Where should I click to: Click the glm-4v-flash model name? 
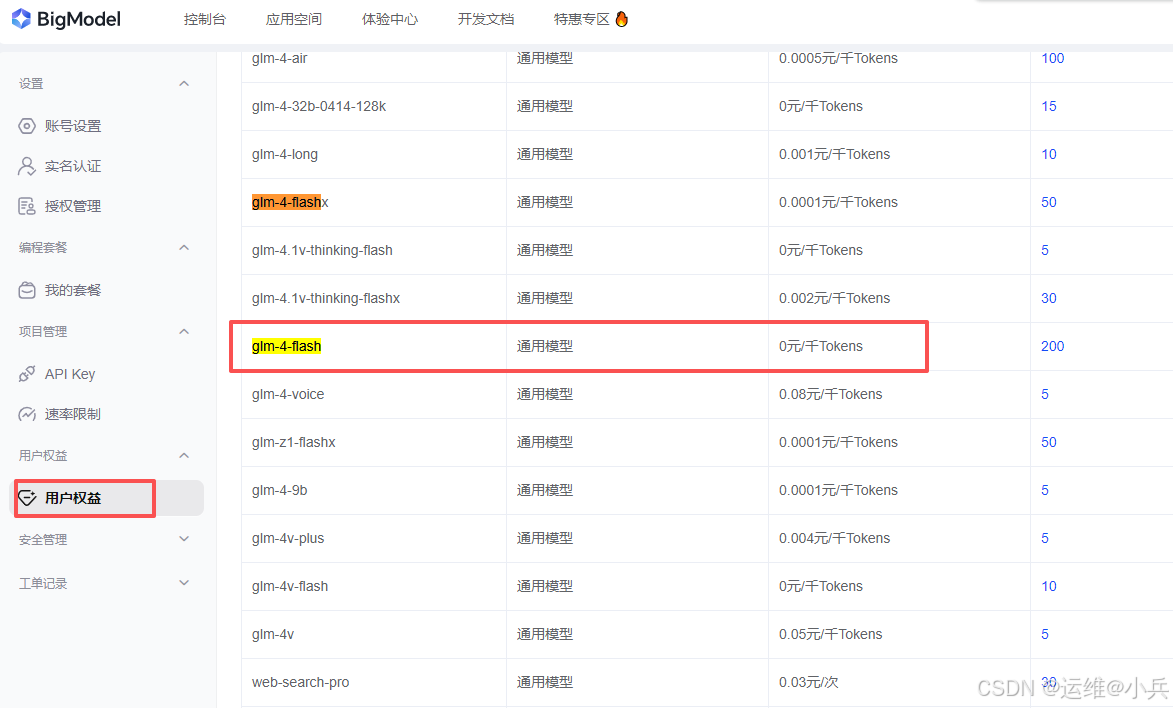click(290, 586)
